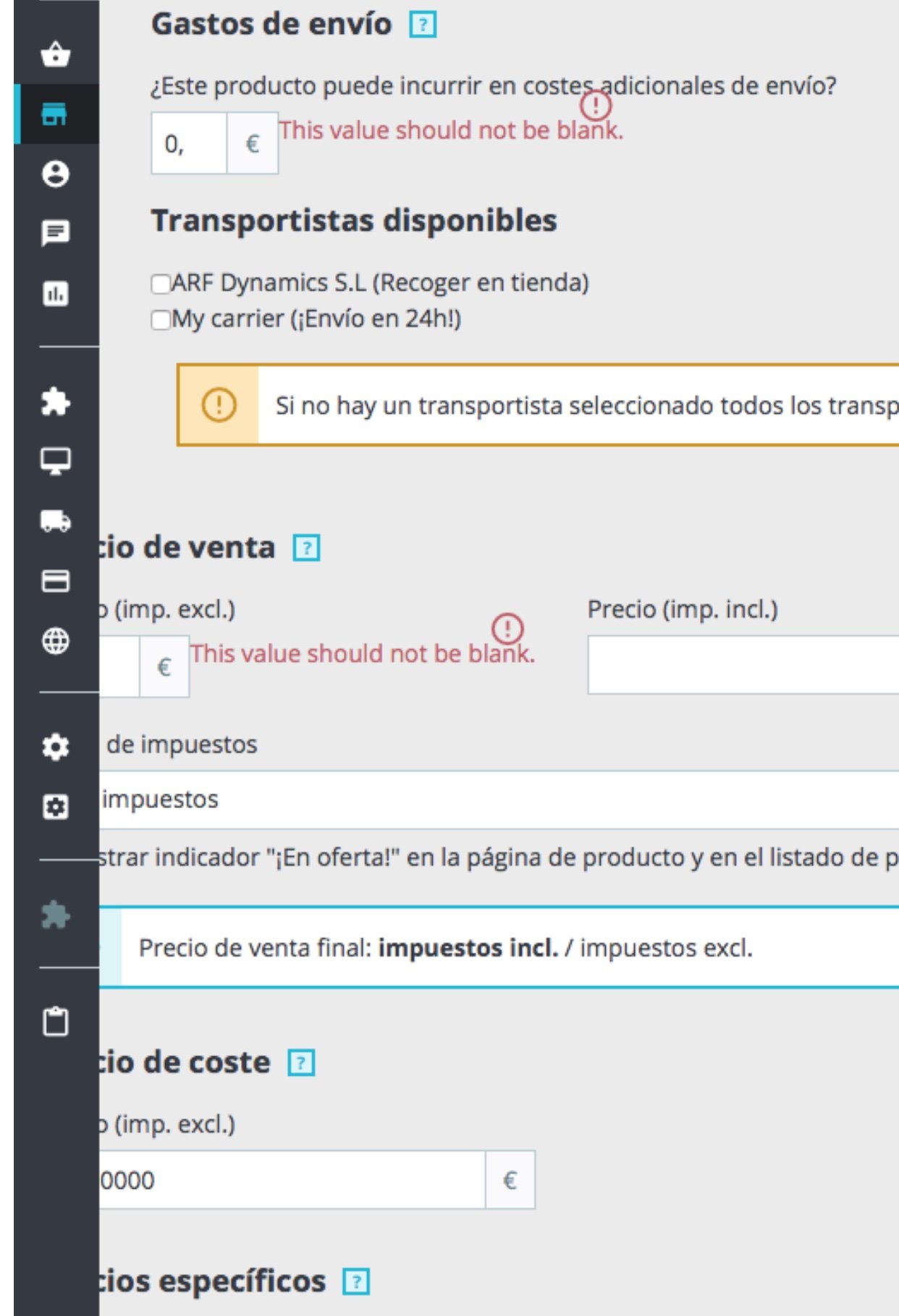Open International globe icon in sidebar

click(55, 641)
